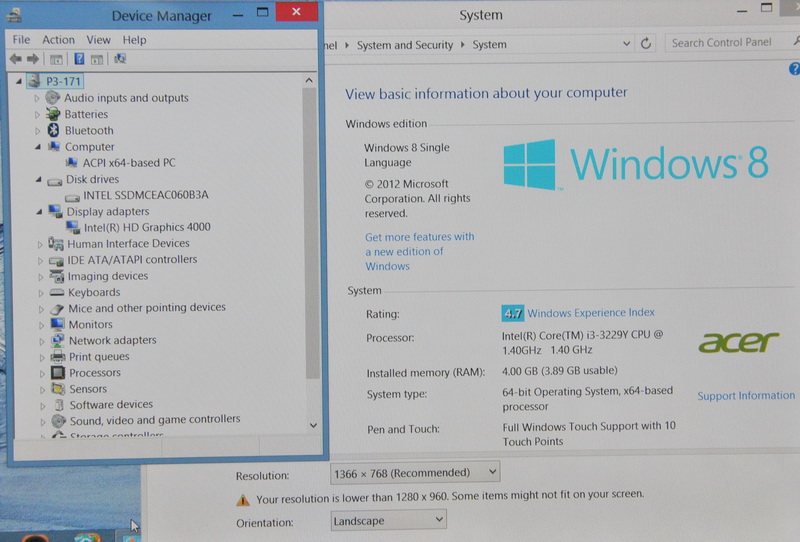Select the INTEL SSDMCEAC060B3A entry

pyautogui.click(x=145, y=195)
